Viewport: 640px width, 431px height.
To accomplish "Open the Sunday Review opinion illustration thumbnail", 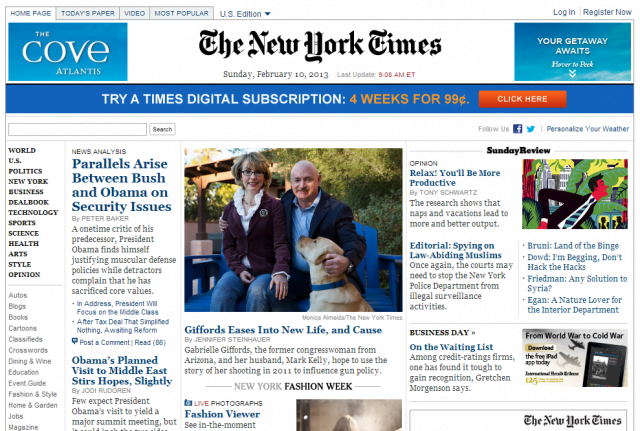I will 575,194.
